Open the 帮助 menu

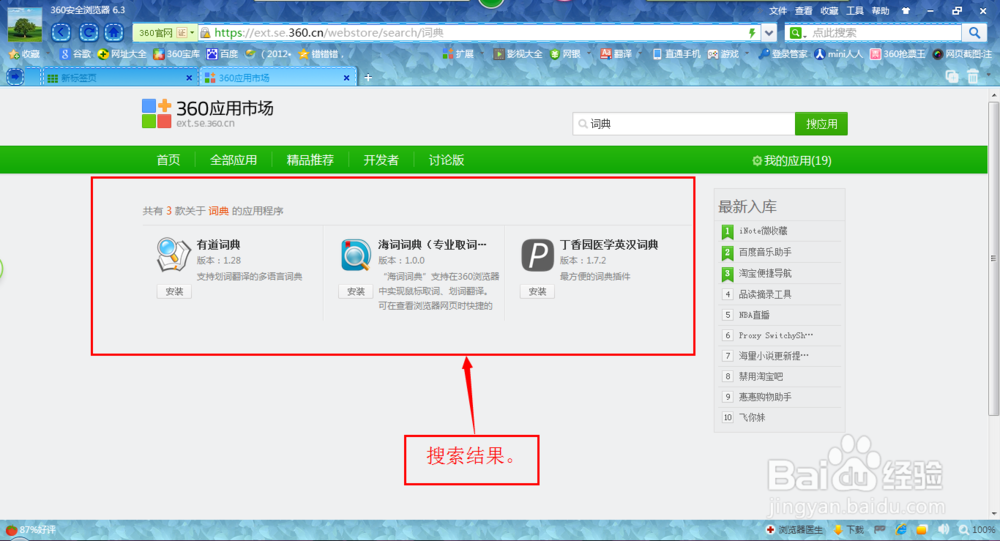coord(880,11)
